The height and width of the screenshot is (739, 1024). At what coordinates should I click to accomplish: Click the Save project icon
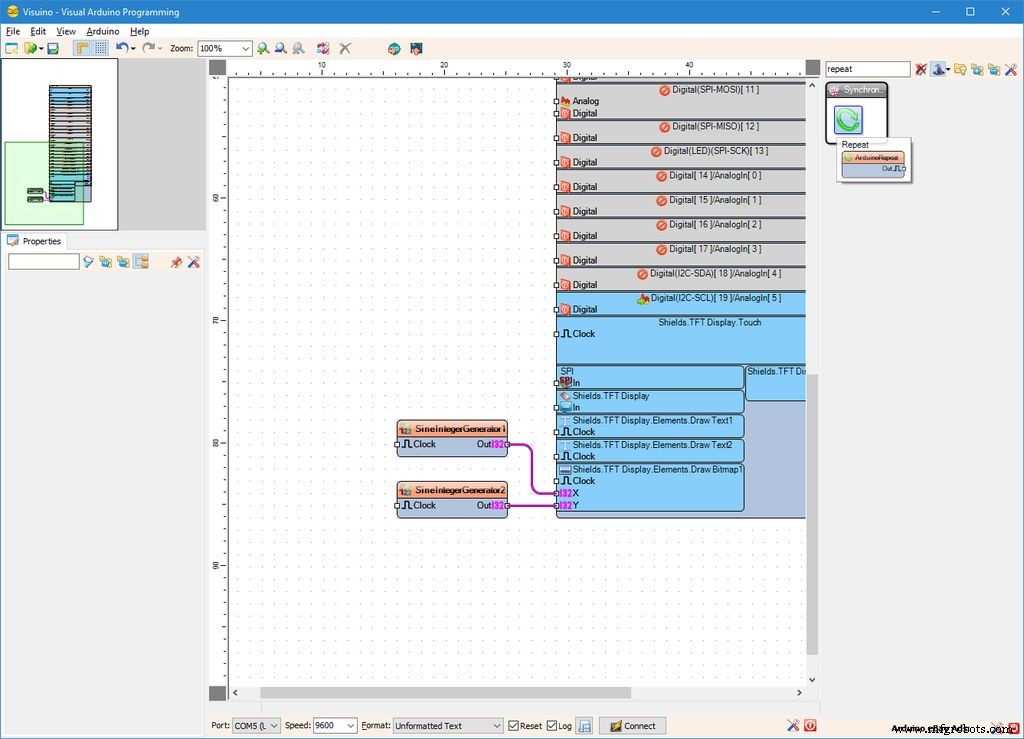click(x=52, y=48)
